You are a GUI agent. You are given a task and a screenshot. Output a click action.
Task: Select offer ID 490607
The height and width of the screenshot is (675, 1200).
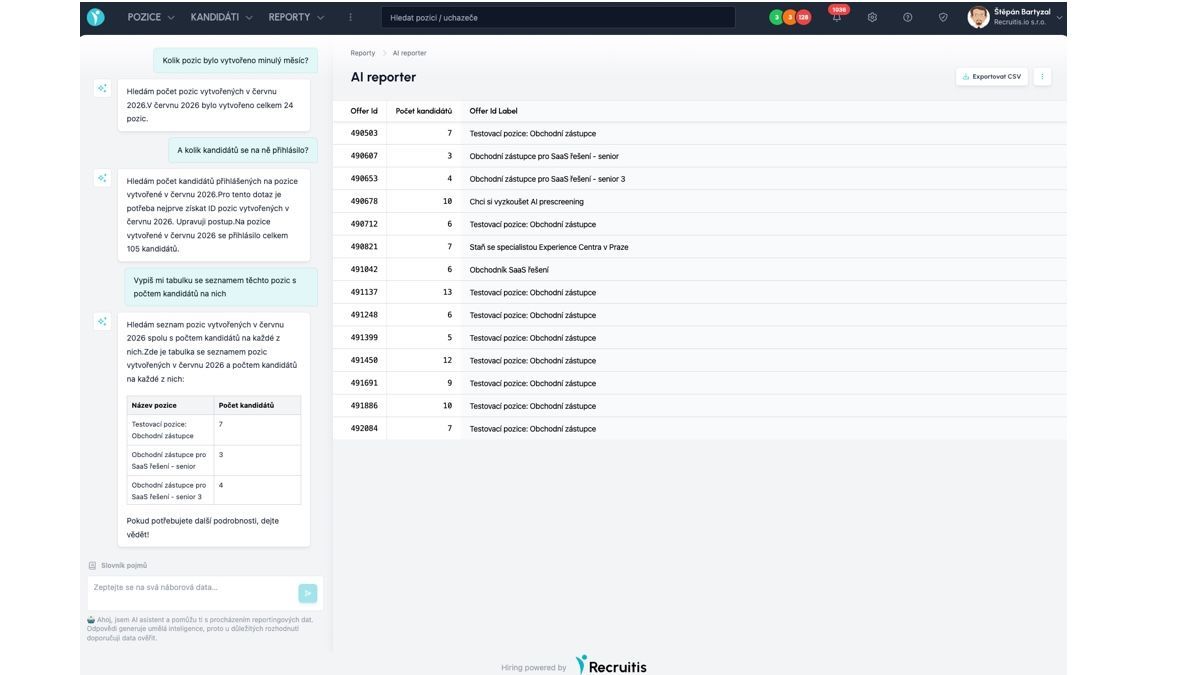point(364,156)
